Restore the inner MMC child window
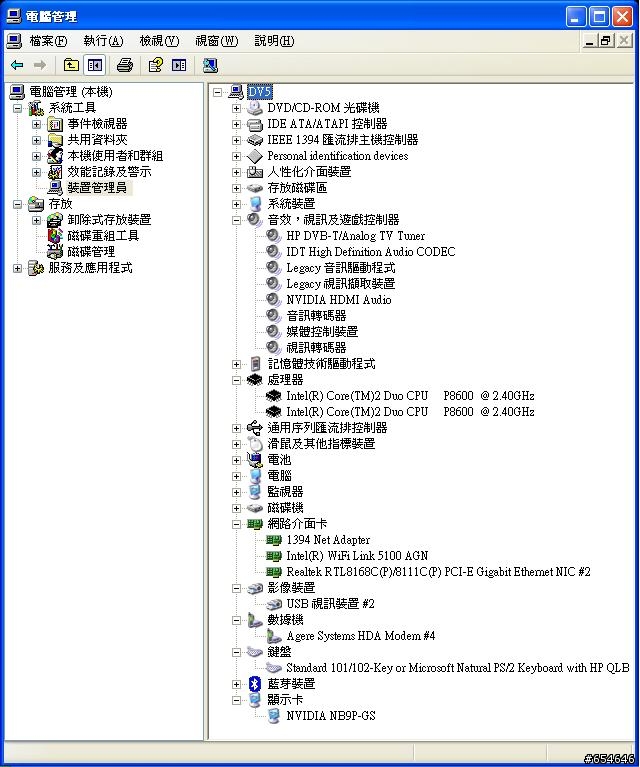 pos(607,40)
